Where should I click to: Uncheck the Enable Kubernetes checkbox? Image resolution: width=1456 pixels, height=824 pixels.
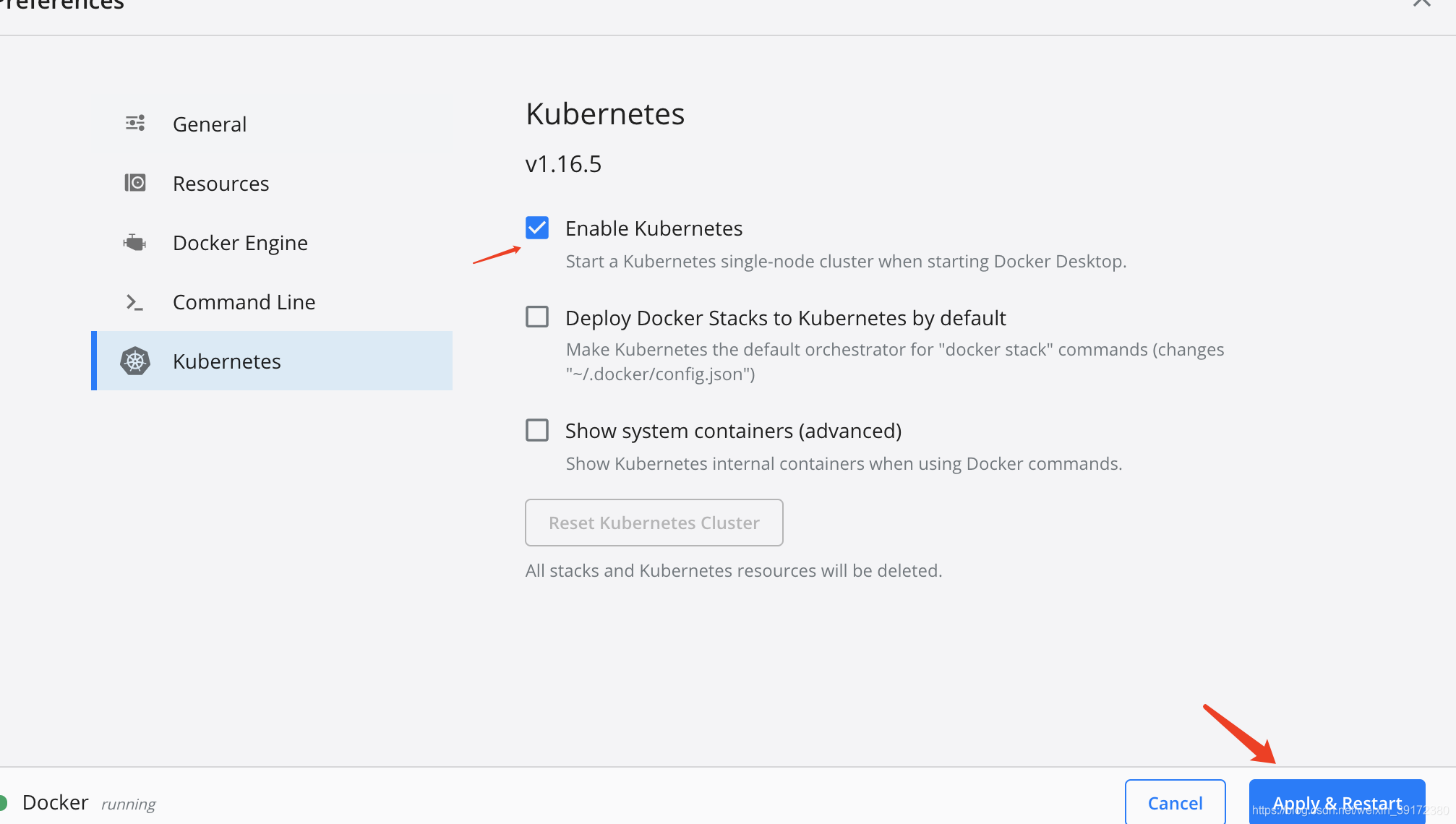(537, 228)
